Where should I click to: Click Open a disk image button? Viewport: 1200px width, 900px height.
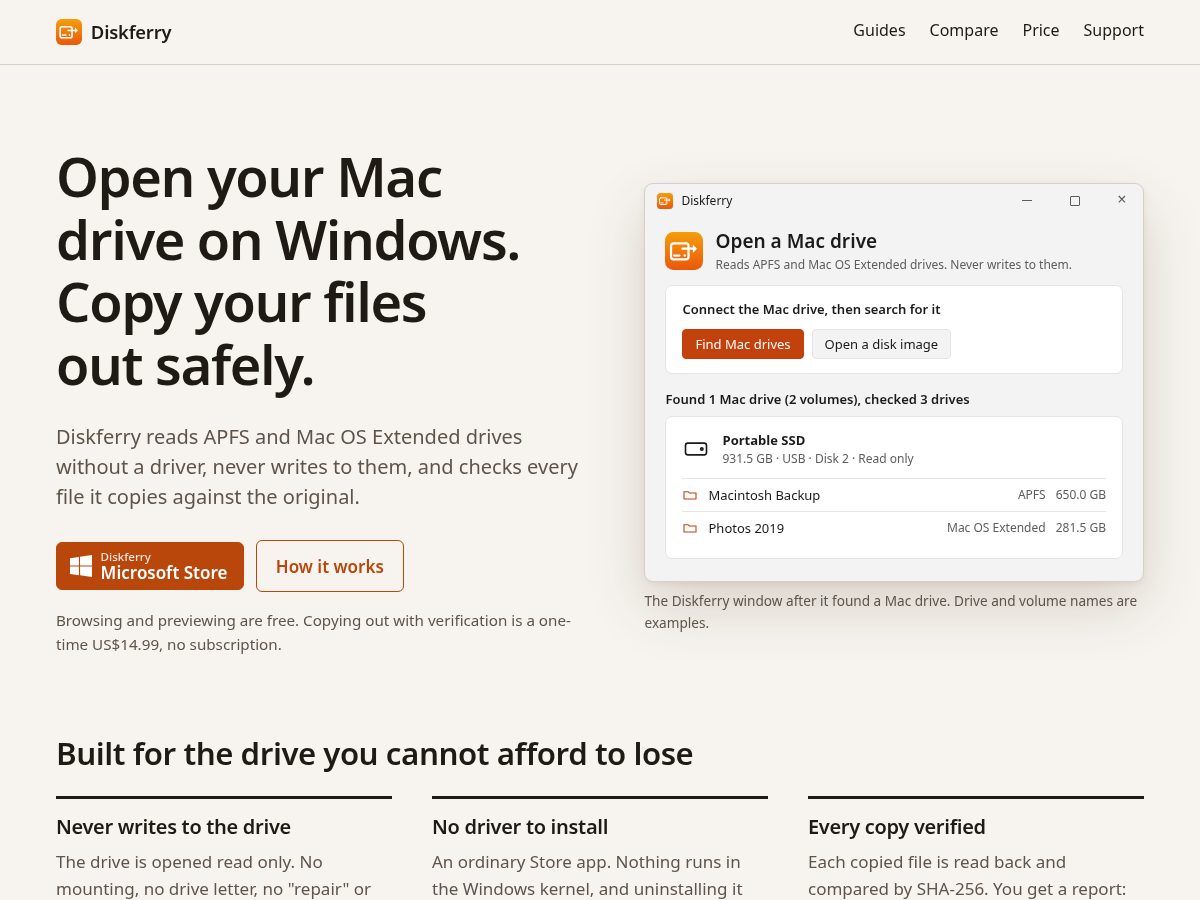click(881, 344)
